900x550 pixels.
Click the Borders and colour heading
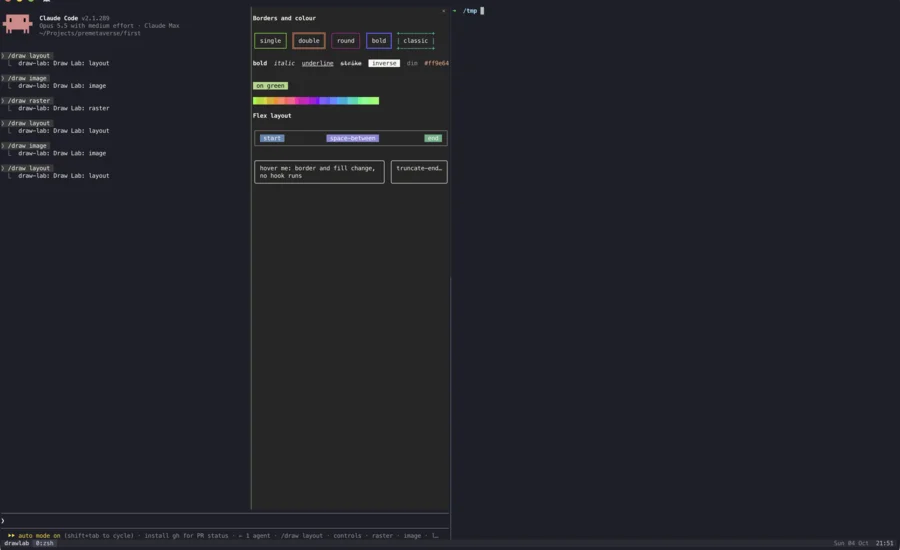(x=284, y=18)
